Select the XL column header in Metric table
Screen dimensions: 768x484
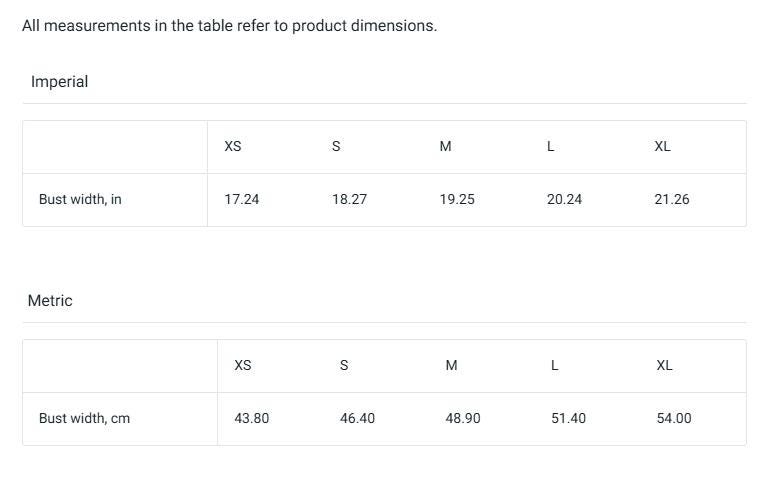664,366
